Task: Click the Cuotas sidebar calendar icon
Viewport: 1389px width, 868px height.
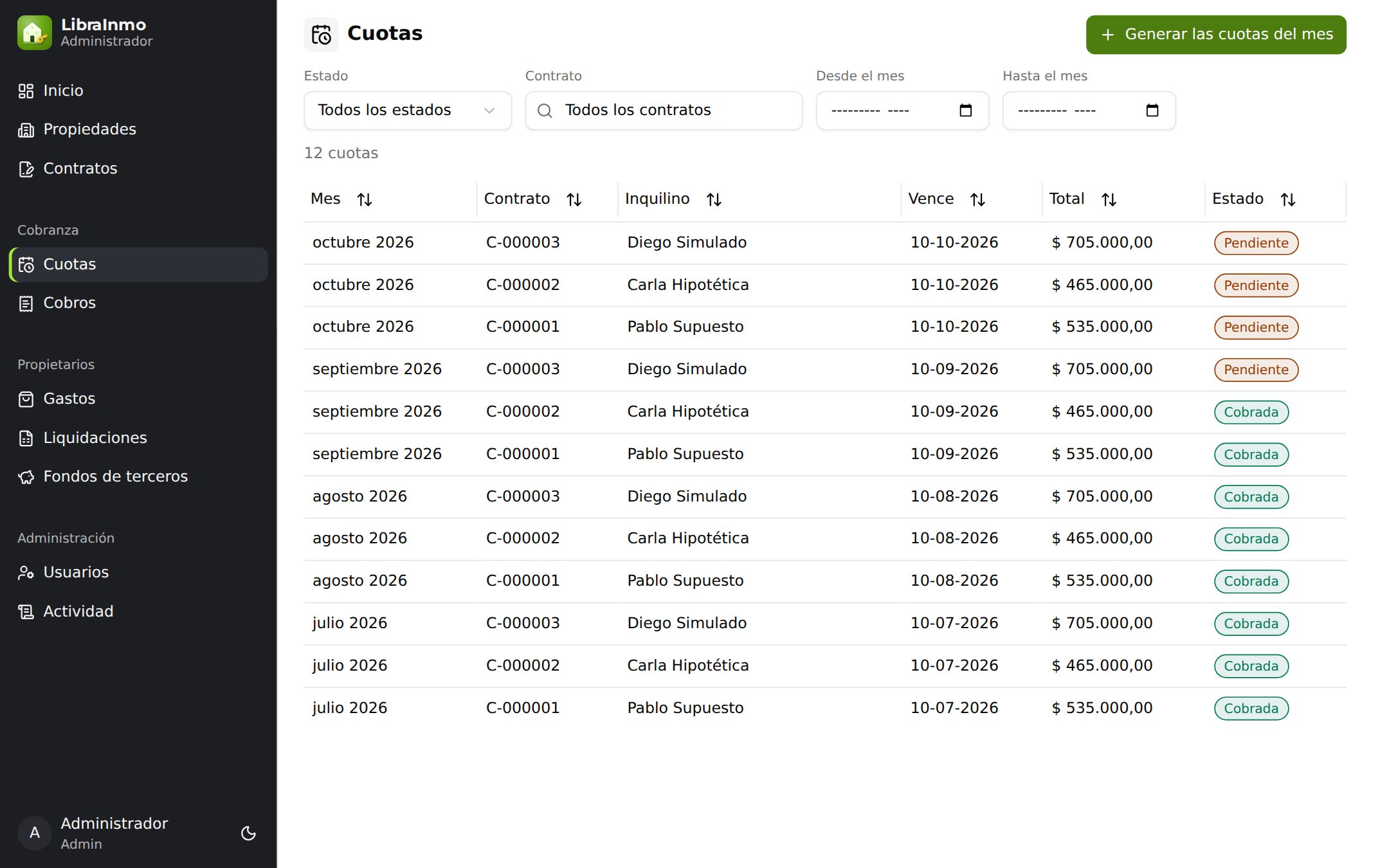Action: [x=26, y=264]
